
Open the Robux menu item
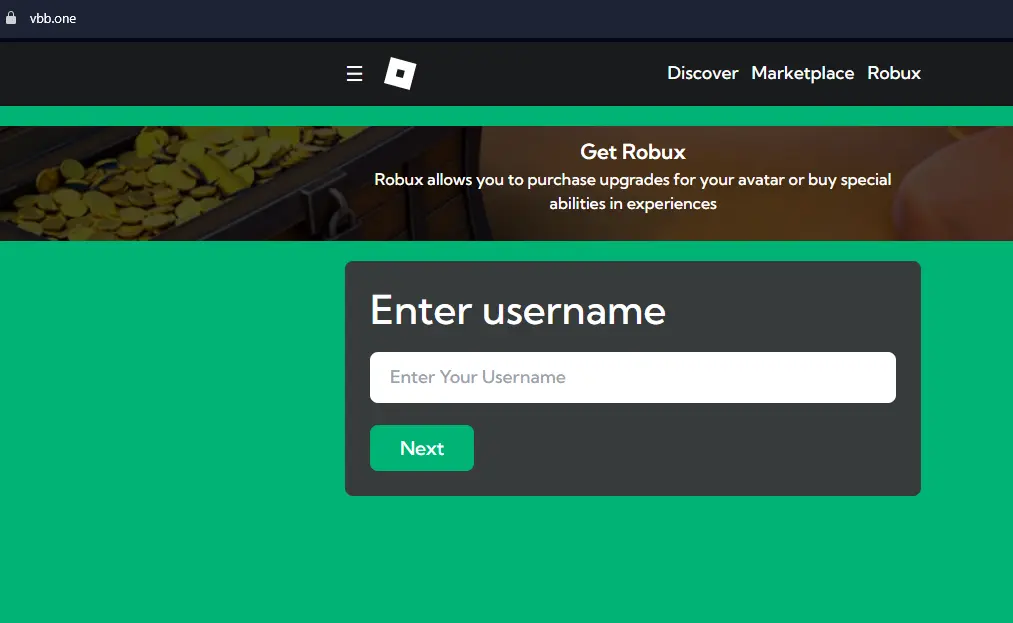893,73
